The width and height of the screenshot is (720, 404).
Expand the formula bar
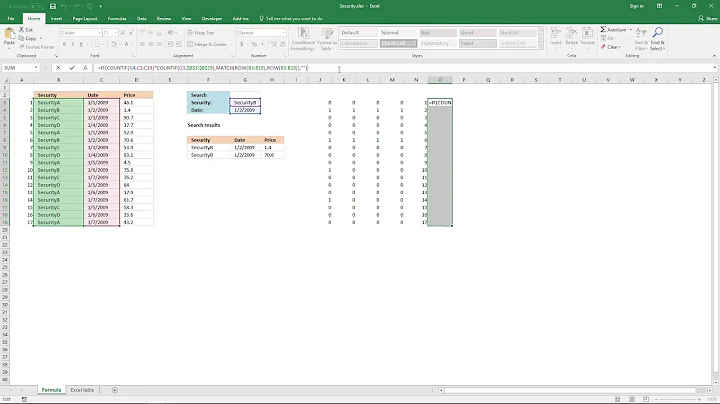[x=715, y=68]
